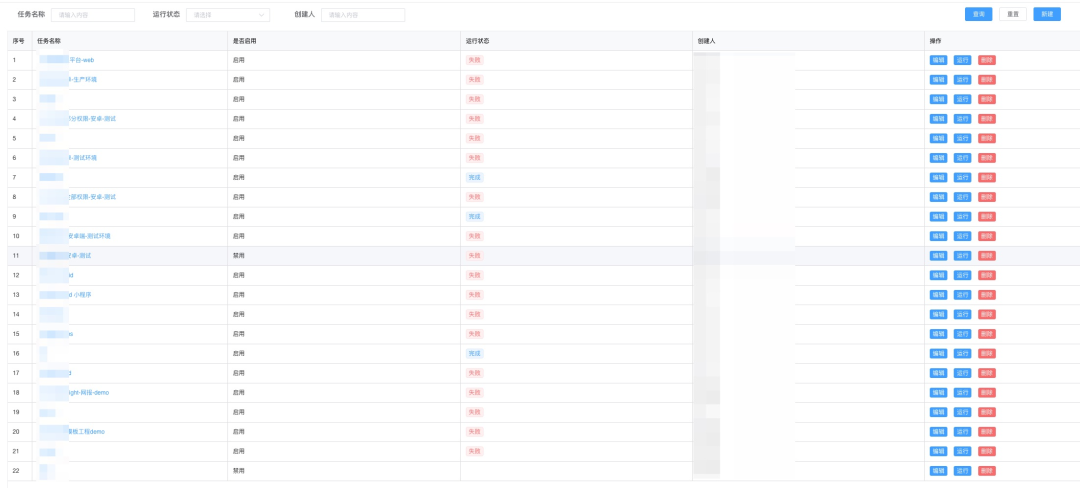Open the 网报-demo task link in row 18
Screen dimensions: 1080x488
(89, 392)
